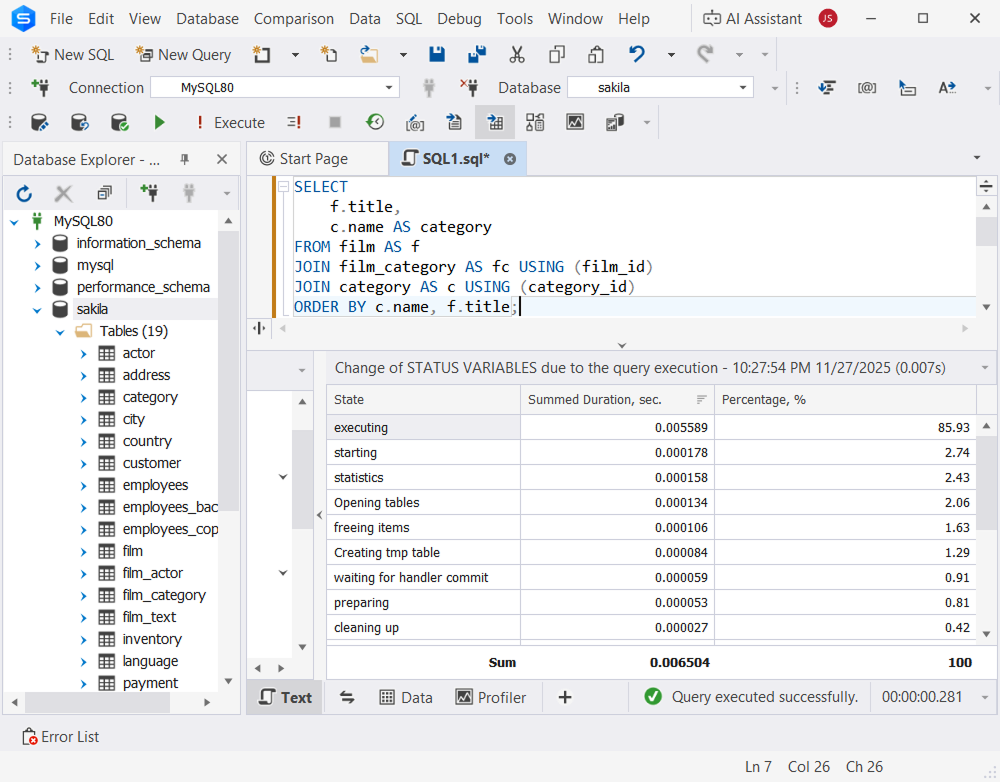1000x782 pixels.
Task: Toggle the pin on Database Explorer panel
Action: [184, 159]
